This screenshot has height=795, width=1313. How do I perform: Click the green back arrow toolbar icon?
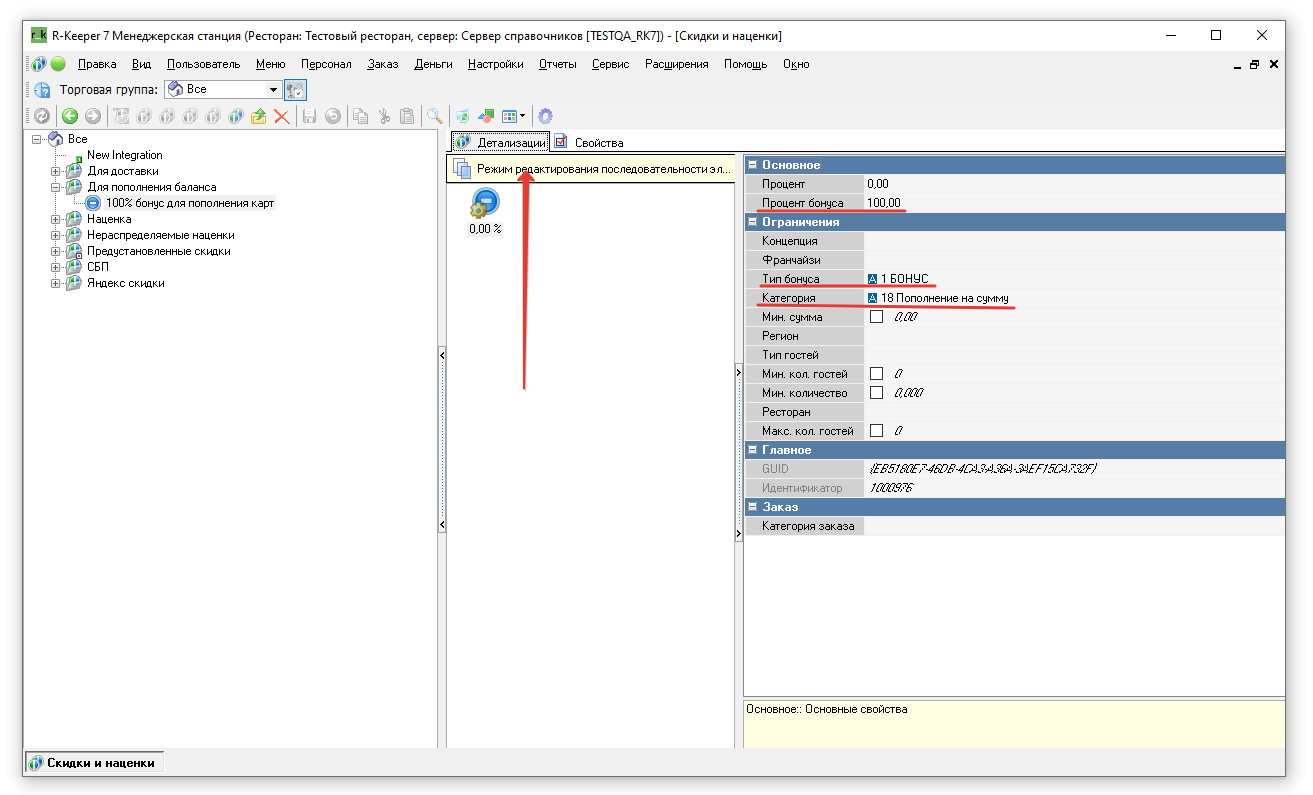pyautogui.click(x=70, y=116)
